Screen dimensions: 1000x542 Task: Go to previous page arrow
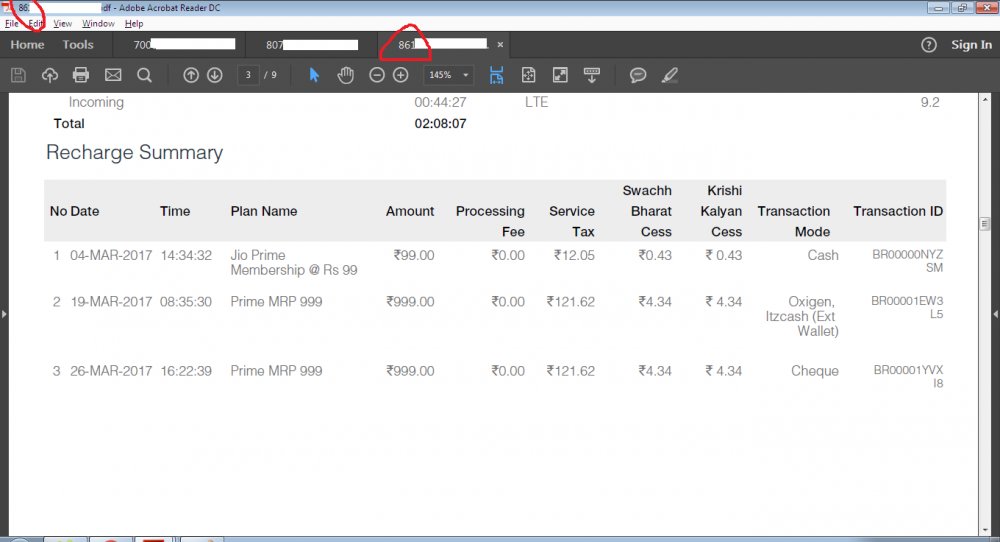point(191,75)
